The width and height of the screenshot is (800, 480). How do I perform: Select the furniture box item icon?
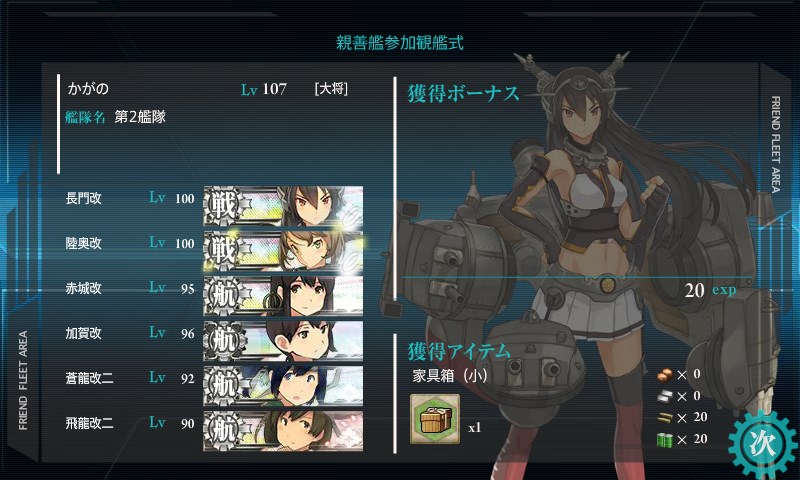click(x=435, y=419)
